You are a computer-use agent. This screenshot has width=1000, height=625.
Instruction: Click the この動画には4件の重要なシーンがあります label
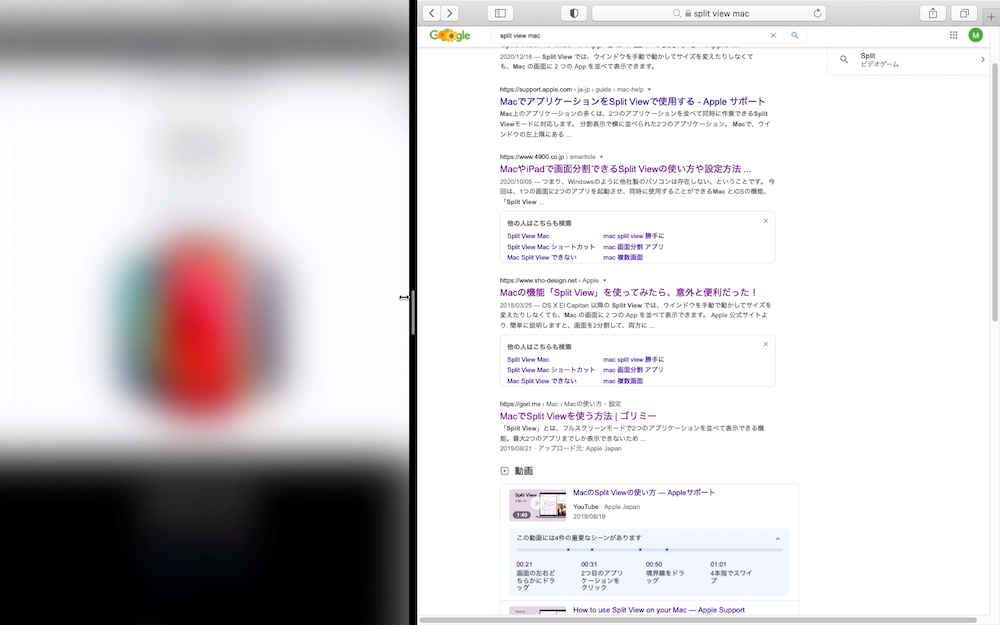579,538
